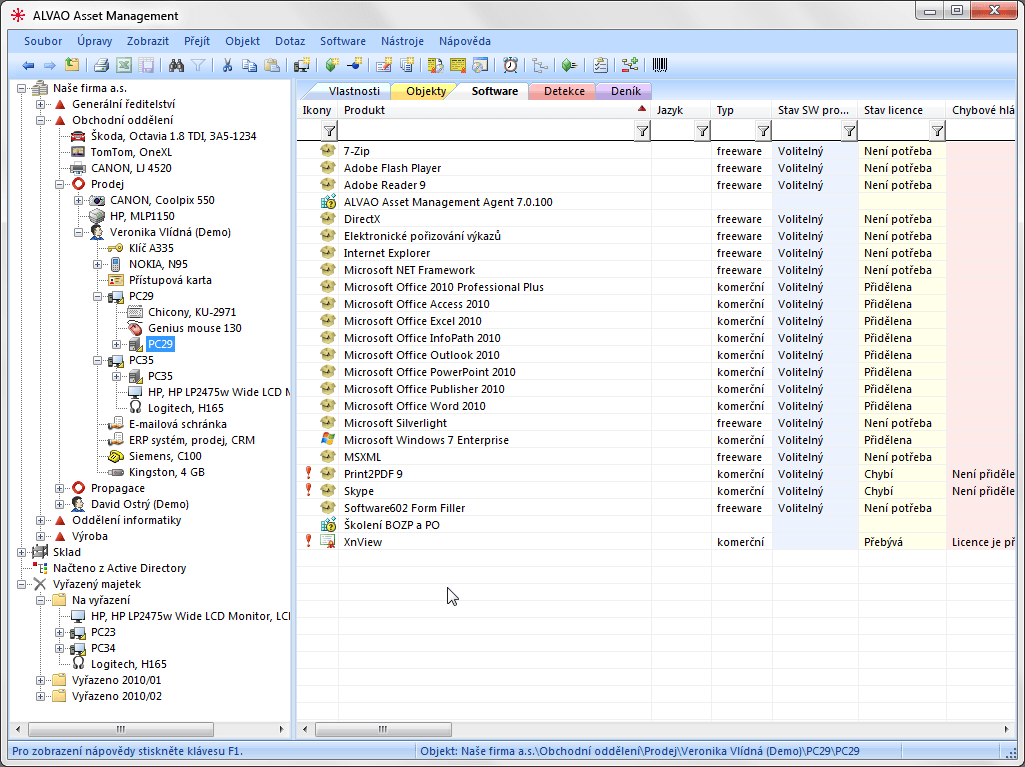
Task: Switch to the Deník tab
Action: click(626, 92)
